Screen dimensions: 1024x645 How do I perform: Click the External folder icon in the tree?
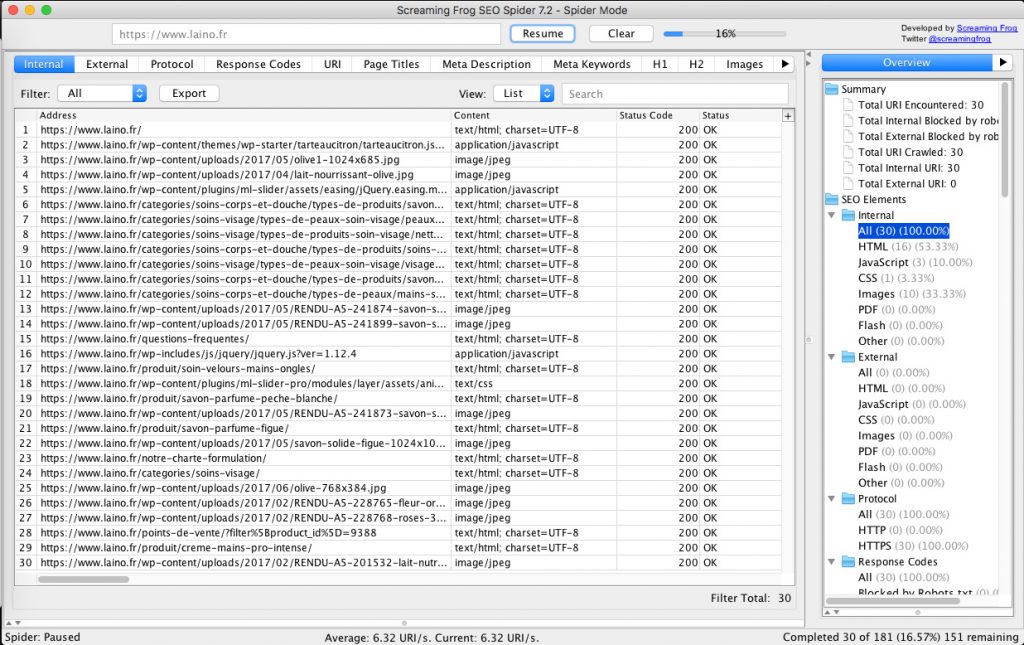pyautogui.click(x=848, y=357)
